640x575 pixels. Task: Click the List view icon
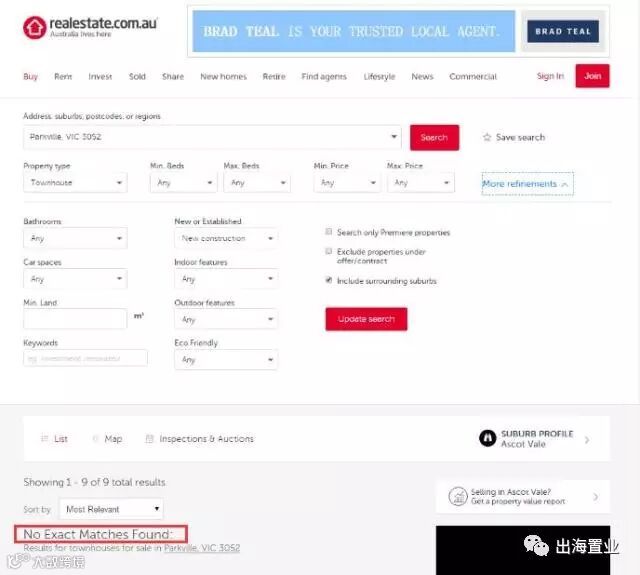click(44, 439)
